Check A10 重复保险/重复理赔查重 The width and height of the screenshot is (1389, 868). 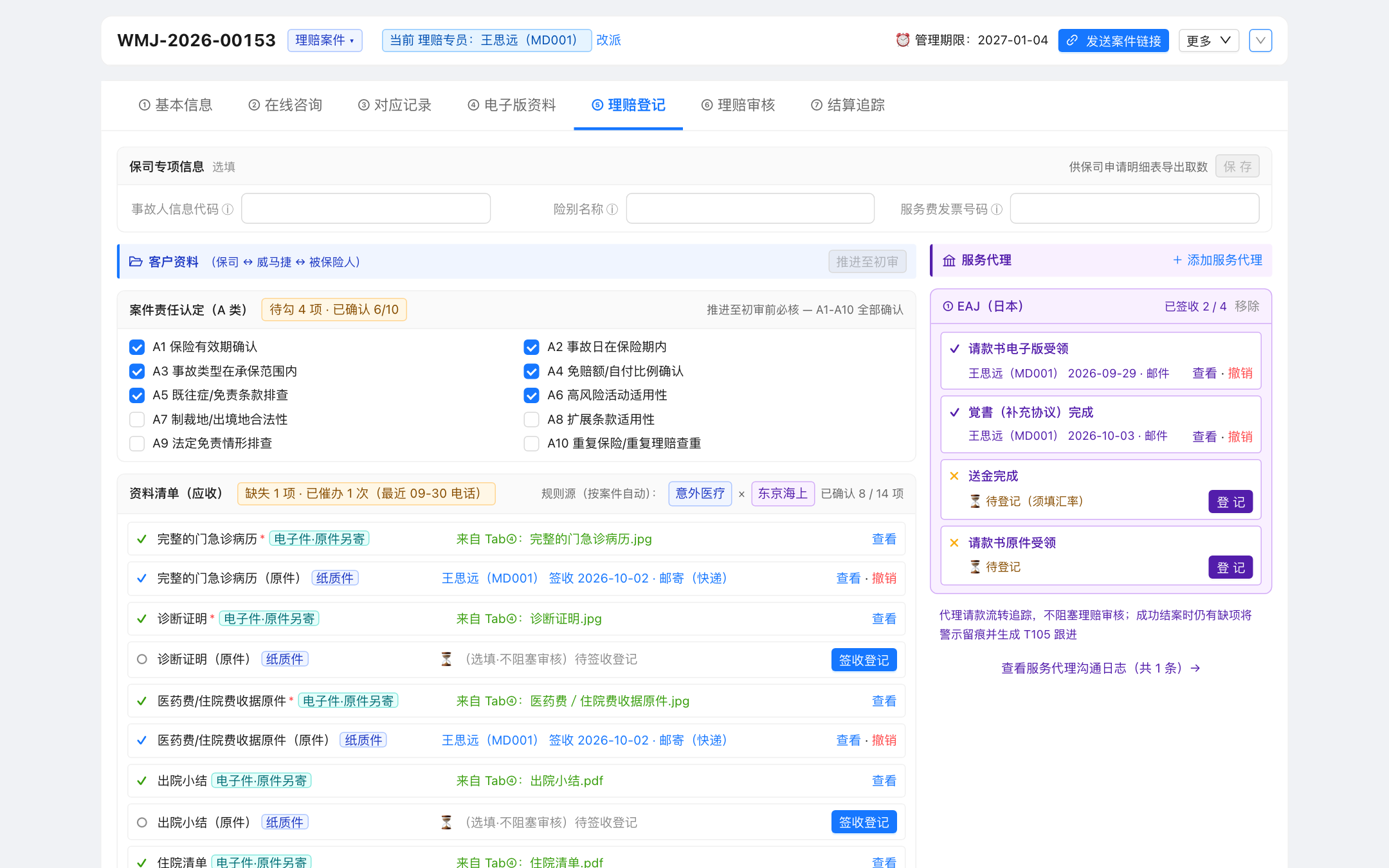tap(531, 444)
